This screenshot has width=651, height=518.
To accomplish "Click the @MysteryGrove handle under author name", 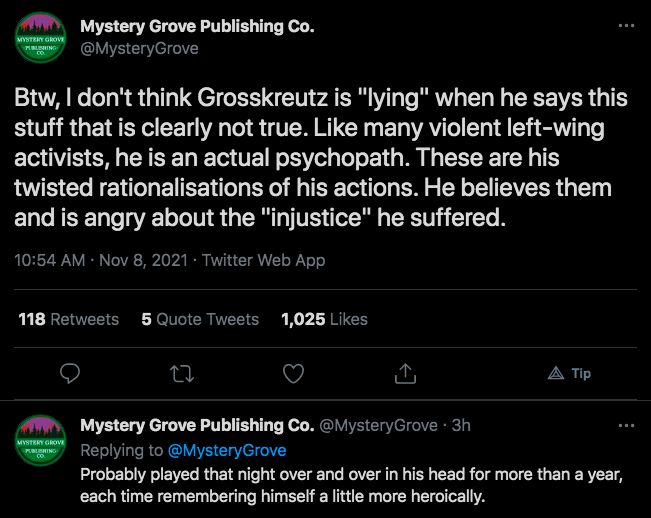I will (x=139, y=48).
